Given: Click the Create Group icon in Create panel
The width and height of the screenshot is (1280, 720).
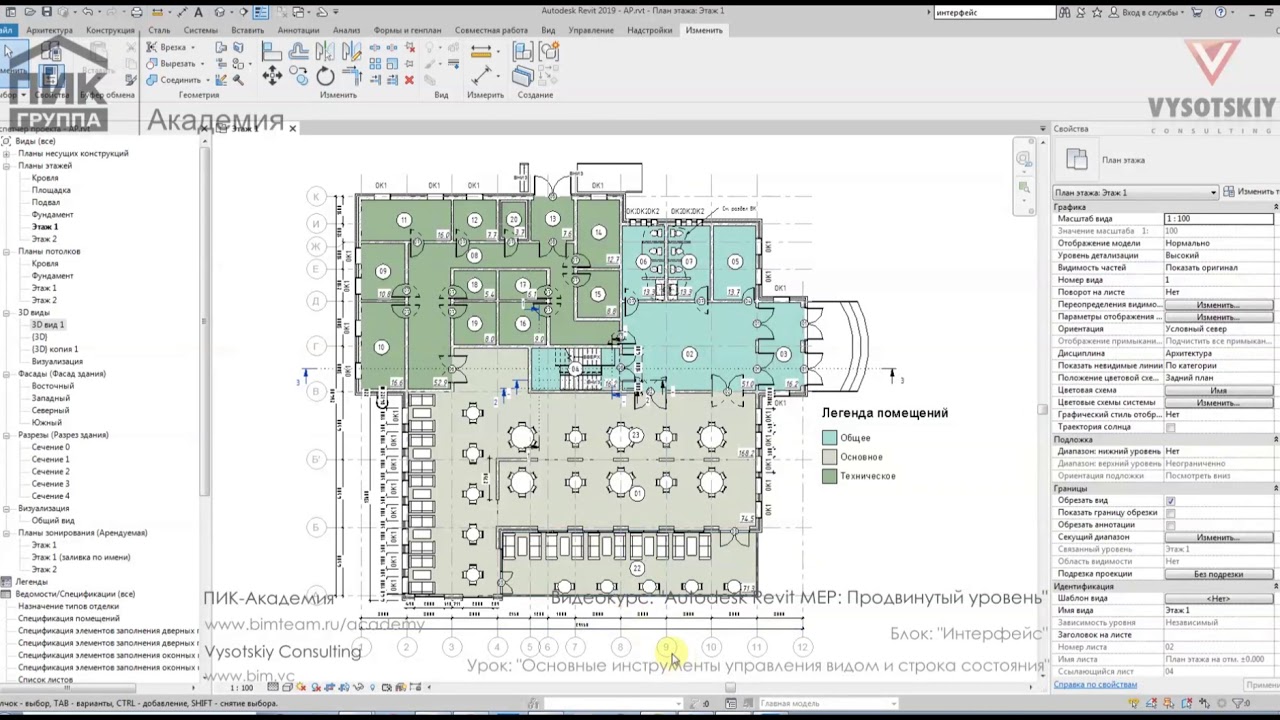Looking at the screenshot, I should pyautogui.click(x=548, y=51).
